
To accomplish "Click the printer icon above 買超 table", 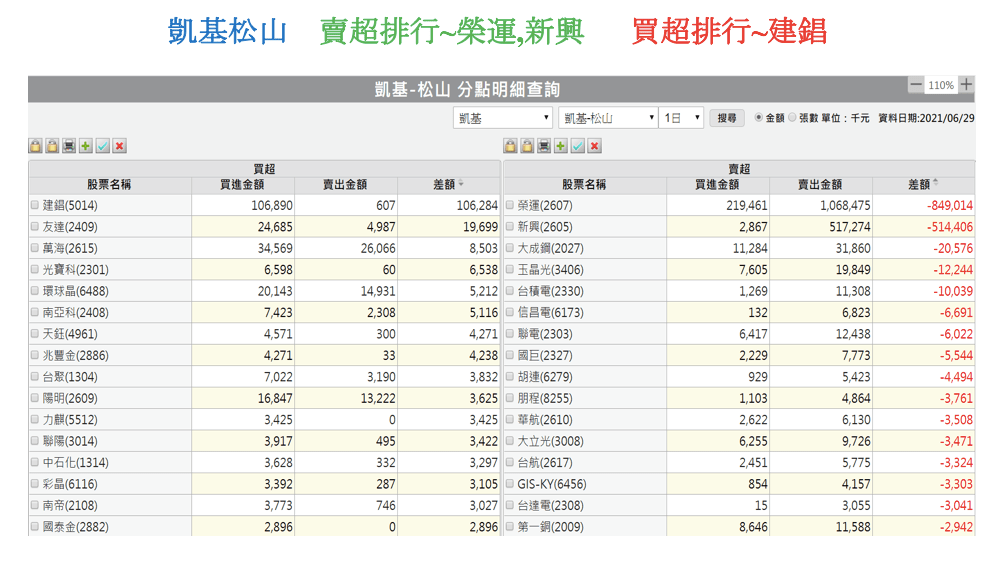I will (69, 146).
